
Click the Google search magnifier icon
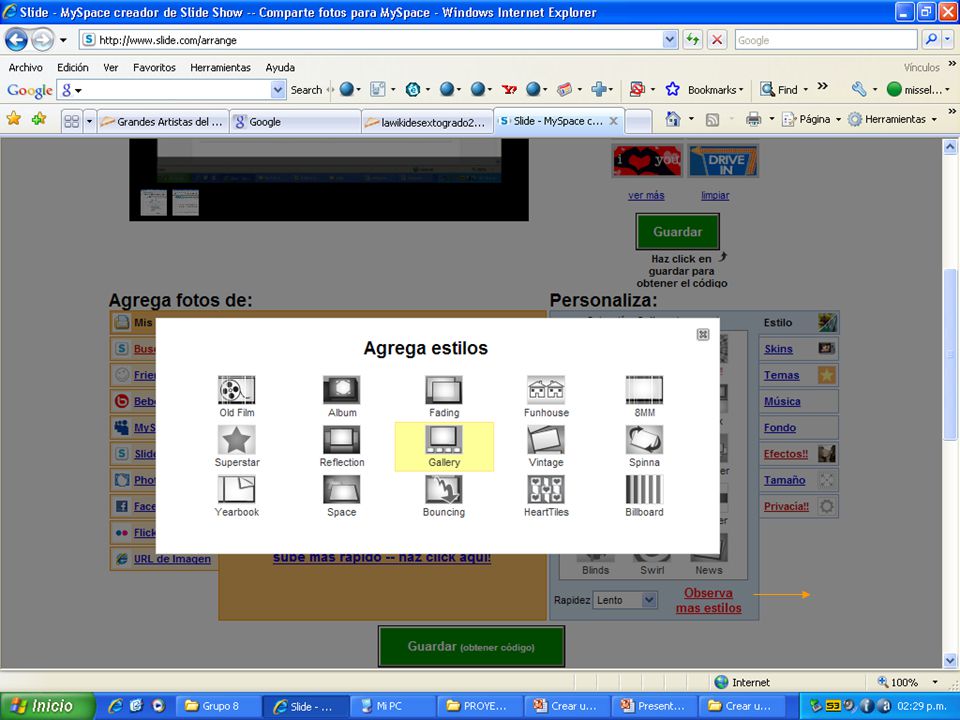931,40
